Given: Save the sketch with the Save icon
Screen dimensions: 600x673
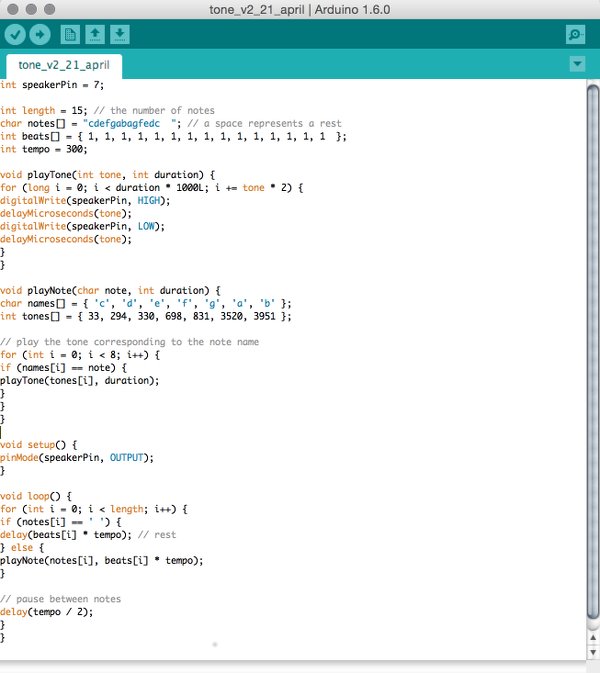Looking at the screenshot, I should (x=120, y=34).
